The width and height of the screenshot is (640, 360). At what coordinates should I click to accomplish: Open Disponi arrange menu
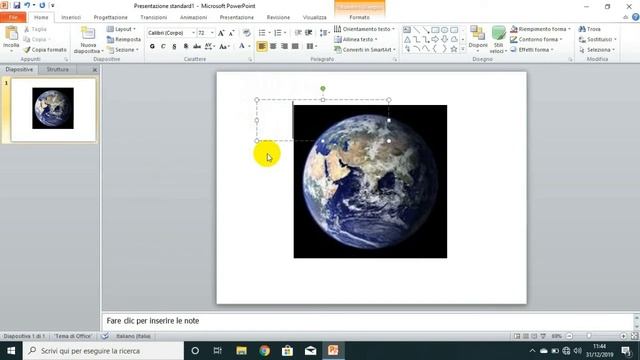pyautogui.click(x=478, y=39)
